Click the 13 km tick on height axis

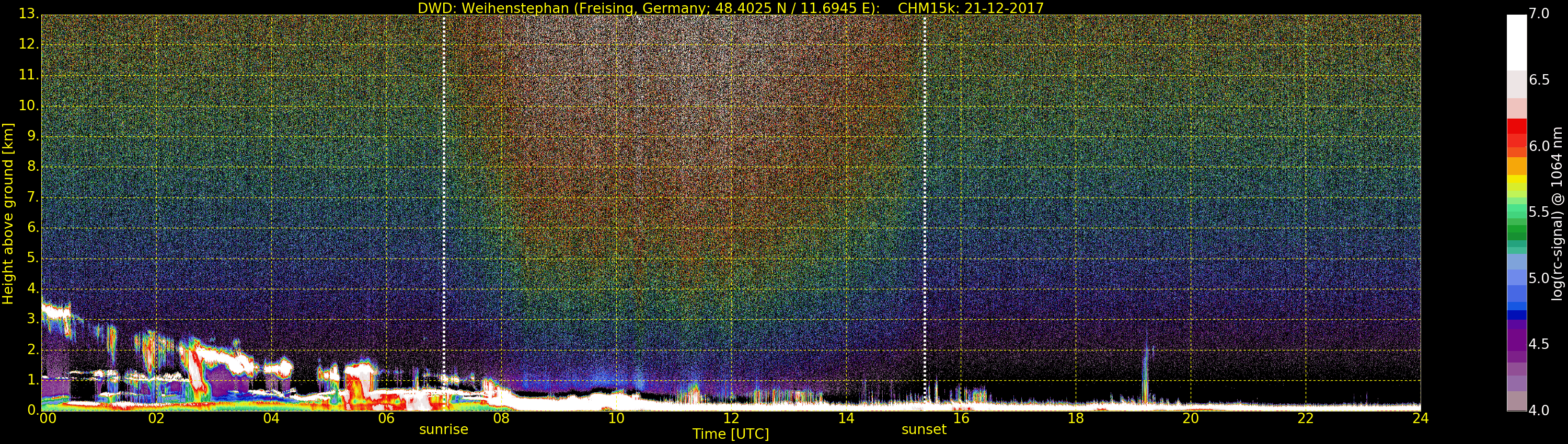28,14
